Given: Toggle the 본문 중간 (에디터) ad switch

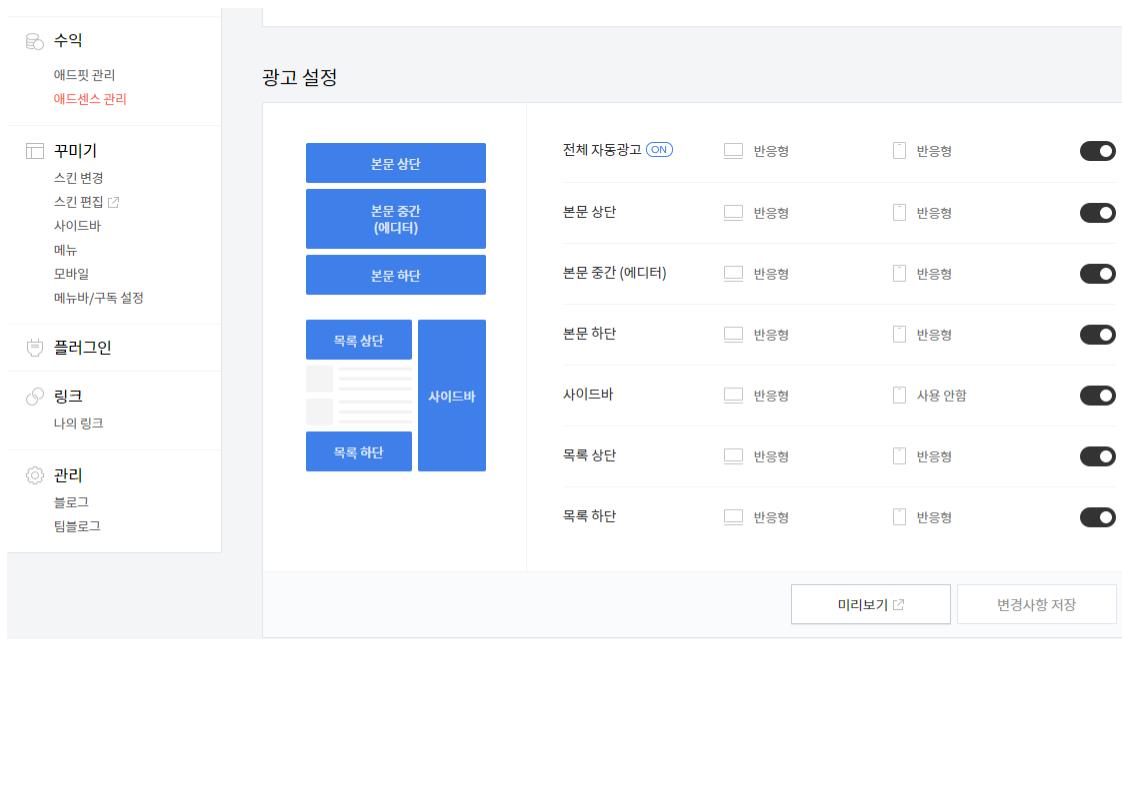Looking at the screenshot, I should point(1098,273).
